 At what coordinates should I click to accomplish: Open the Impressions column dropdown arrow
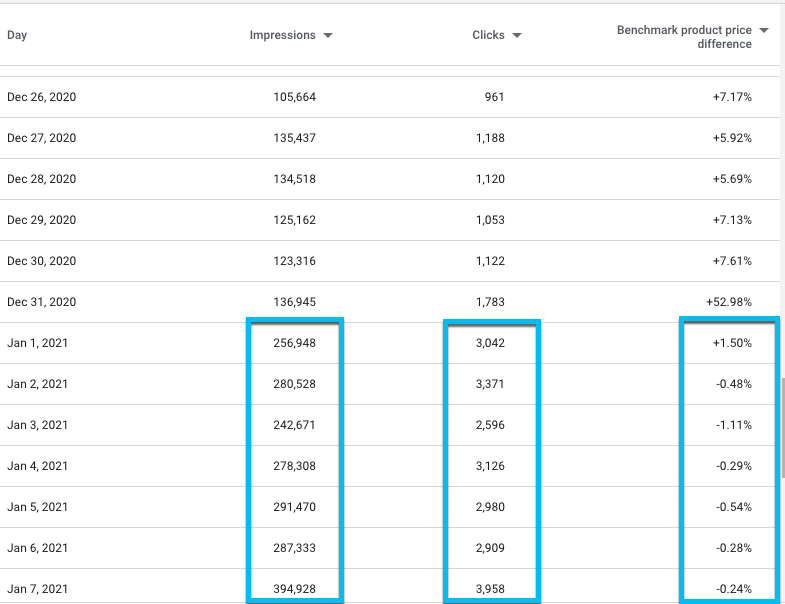328,35
